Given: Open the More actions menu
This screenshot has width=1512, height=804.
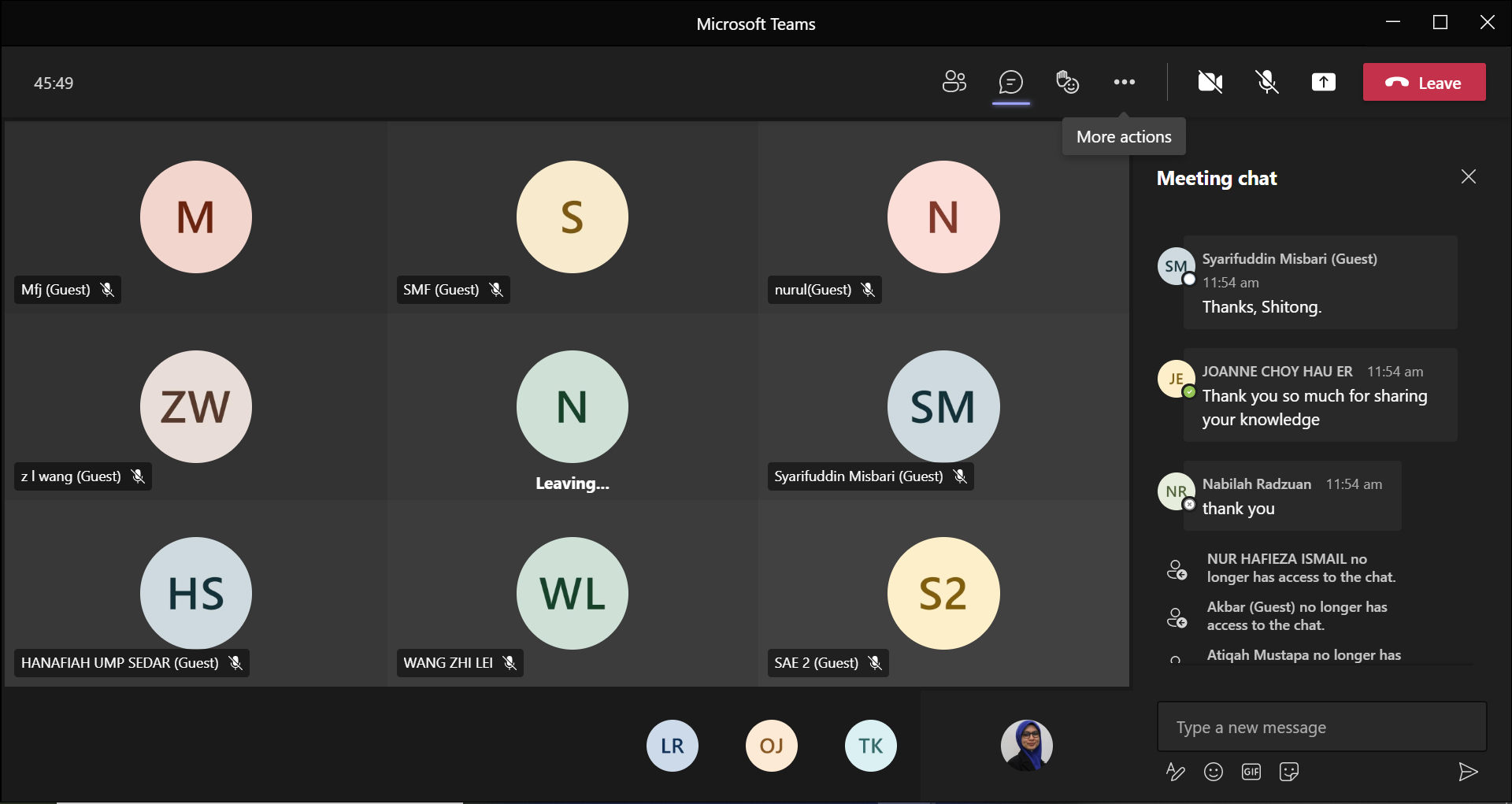Looking at the screenshot, I should (x=1124, y=82).
